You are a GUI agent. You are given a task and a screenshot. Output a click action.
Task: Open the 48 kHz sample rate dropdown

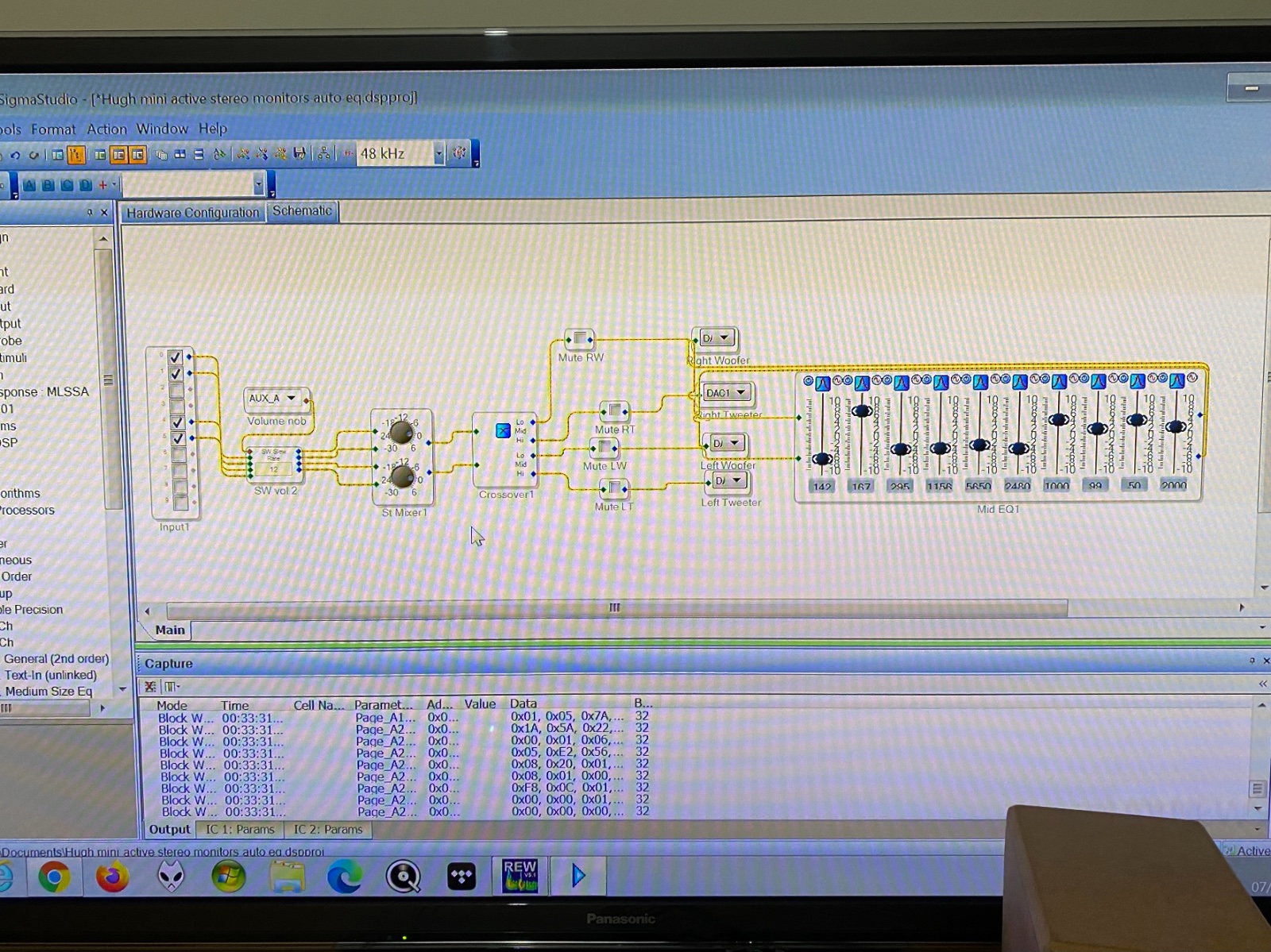point(438,154)
